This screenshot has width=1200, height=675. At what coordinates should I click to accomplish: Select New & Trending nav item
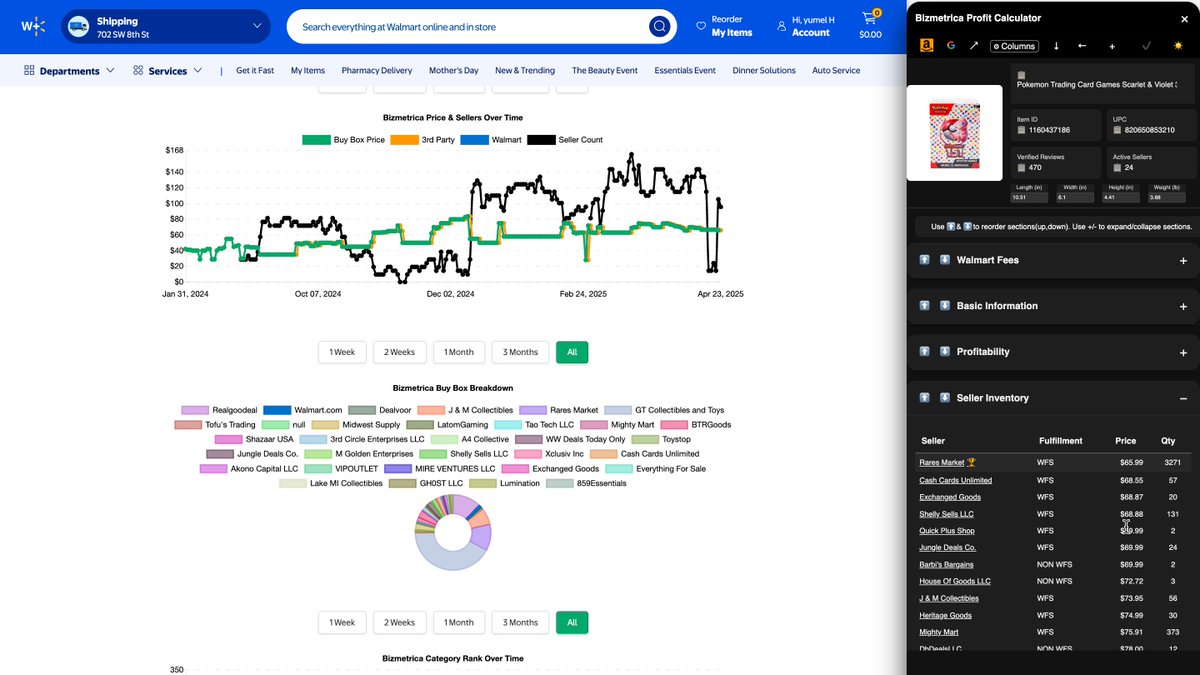pos(525,71)
